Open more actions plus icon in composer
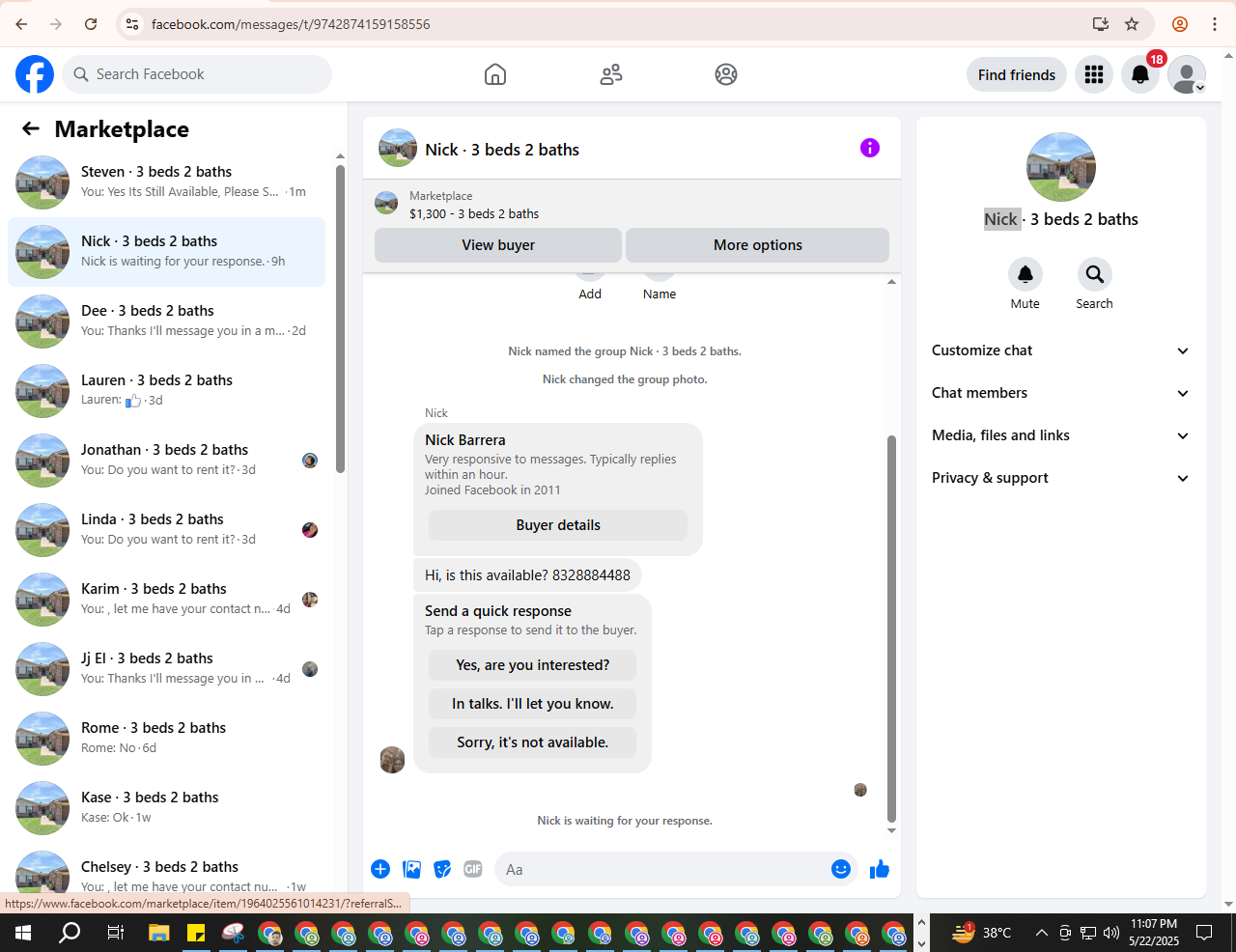The height and width of the screenshot is (952, 1236). (x=380, y=869)
